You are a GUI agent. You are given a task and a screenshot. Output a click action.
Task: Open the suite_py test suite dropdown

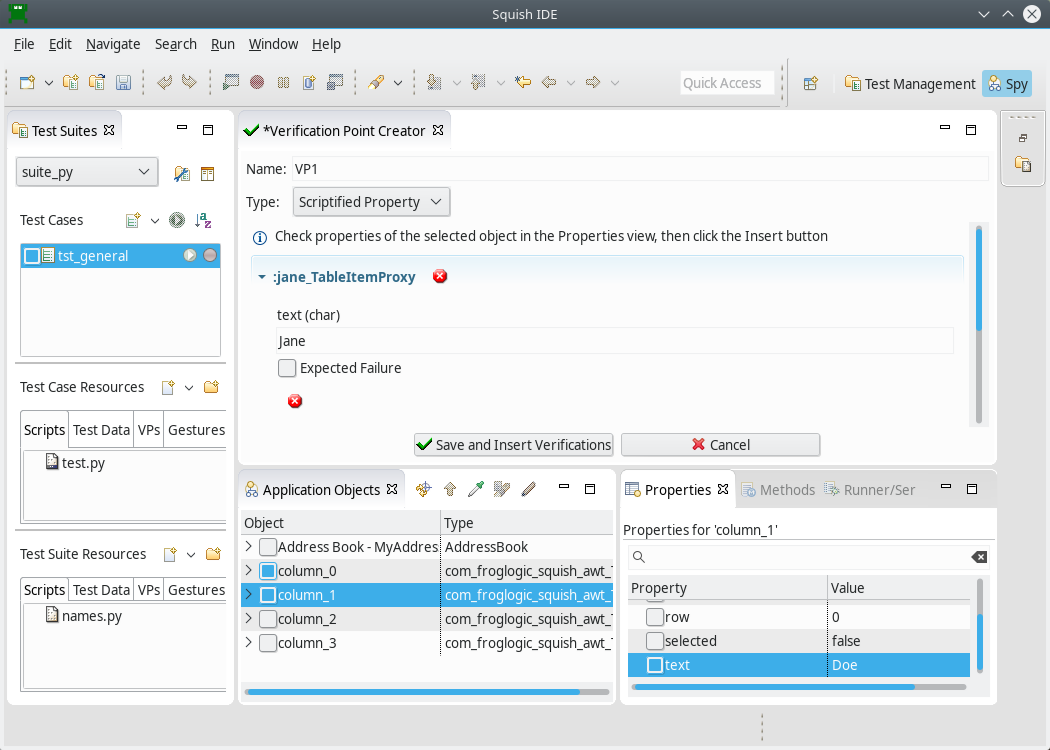click(87, 172)
